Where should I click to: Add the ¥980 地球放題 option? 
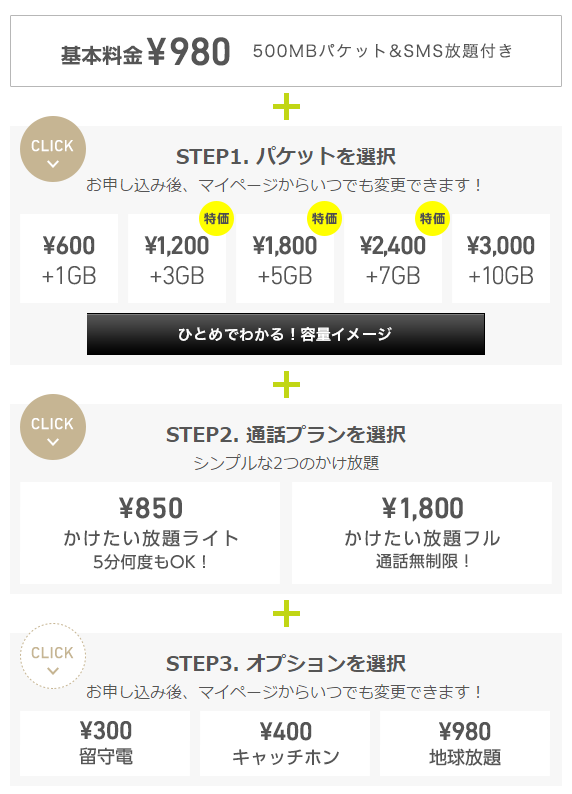click(x=465, y=743)
